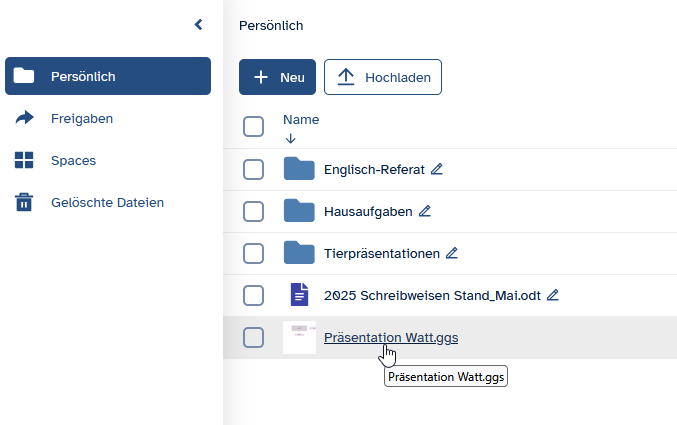
Task: Click the Englisch-Referat folder icon
Action: (299, 169)
